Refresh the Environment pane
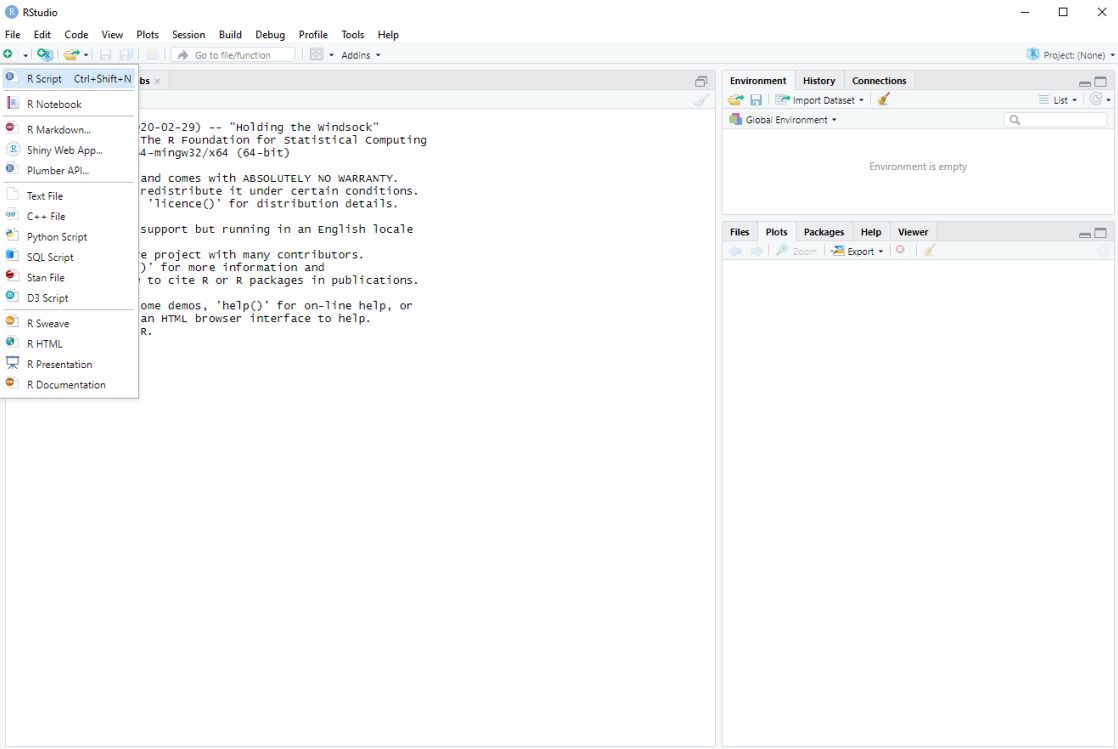Viewport: 1118px width, 749px height. [1095, 100]
